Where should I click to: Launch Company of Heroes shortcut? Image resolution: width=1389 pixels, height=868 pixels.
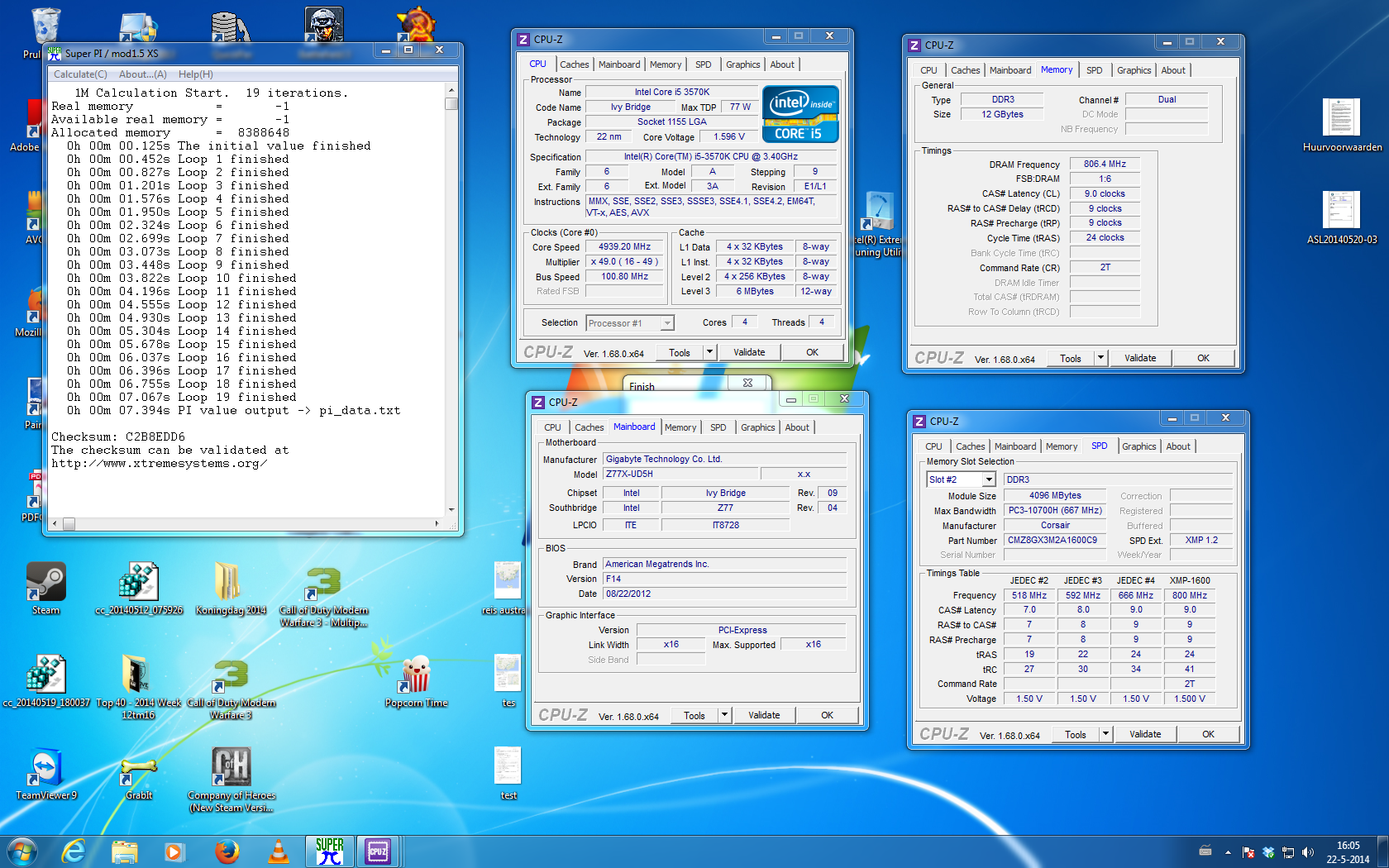coord(231,780)
